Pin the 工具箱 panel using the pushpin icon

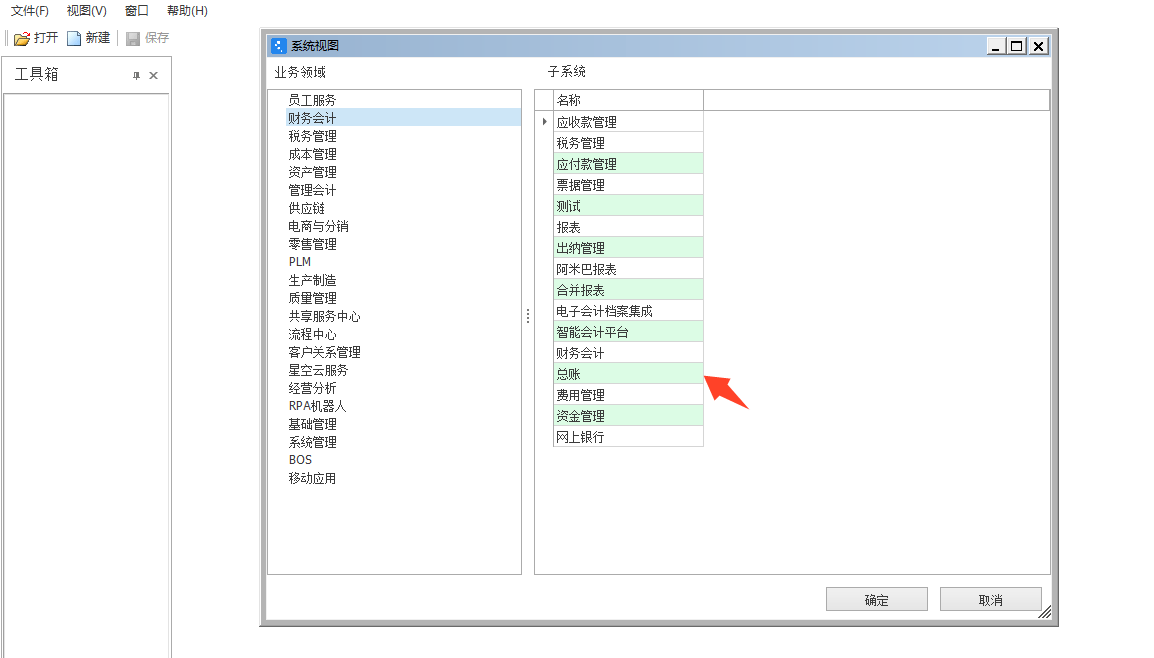click(134, 74)
